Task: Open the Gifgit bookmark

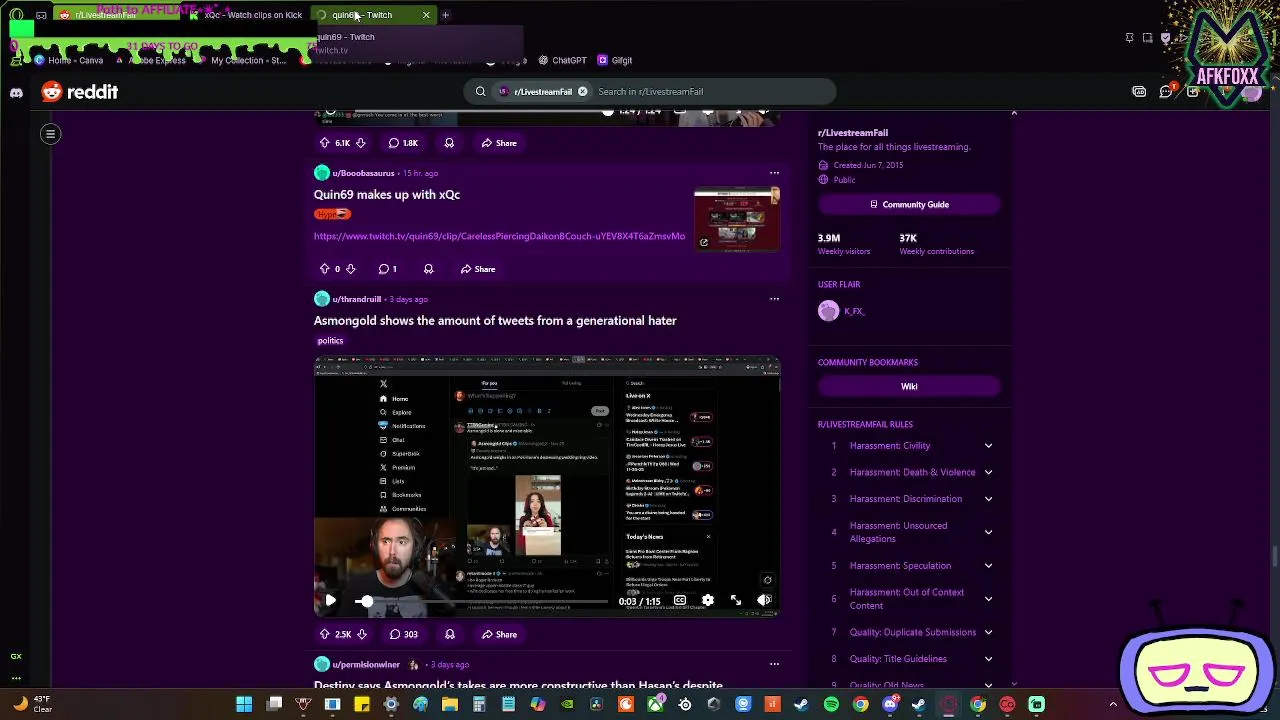Action: click(615, 60)
